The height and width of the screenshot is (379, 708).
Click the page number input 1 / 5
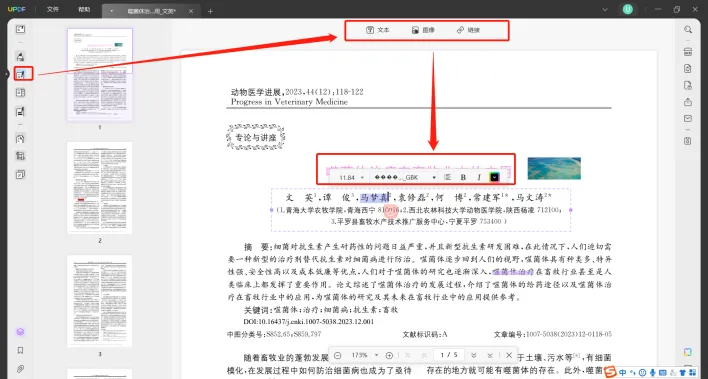tap(449, 356)
